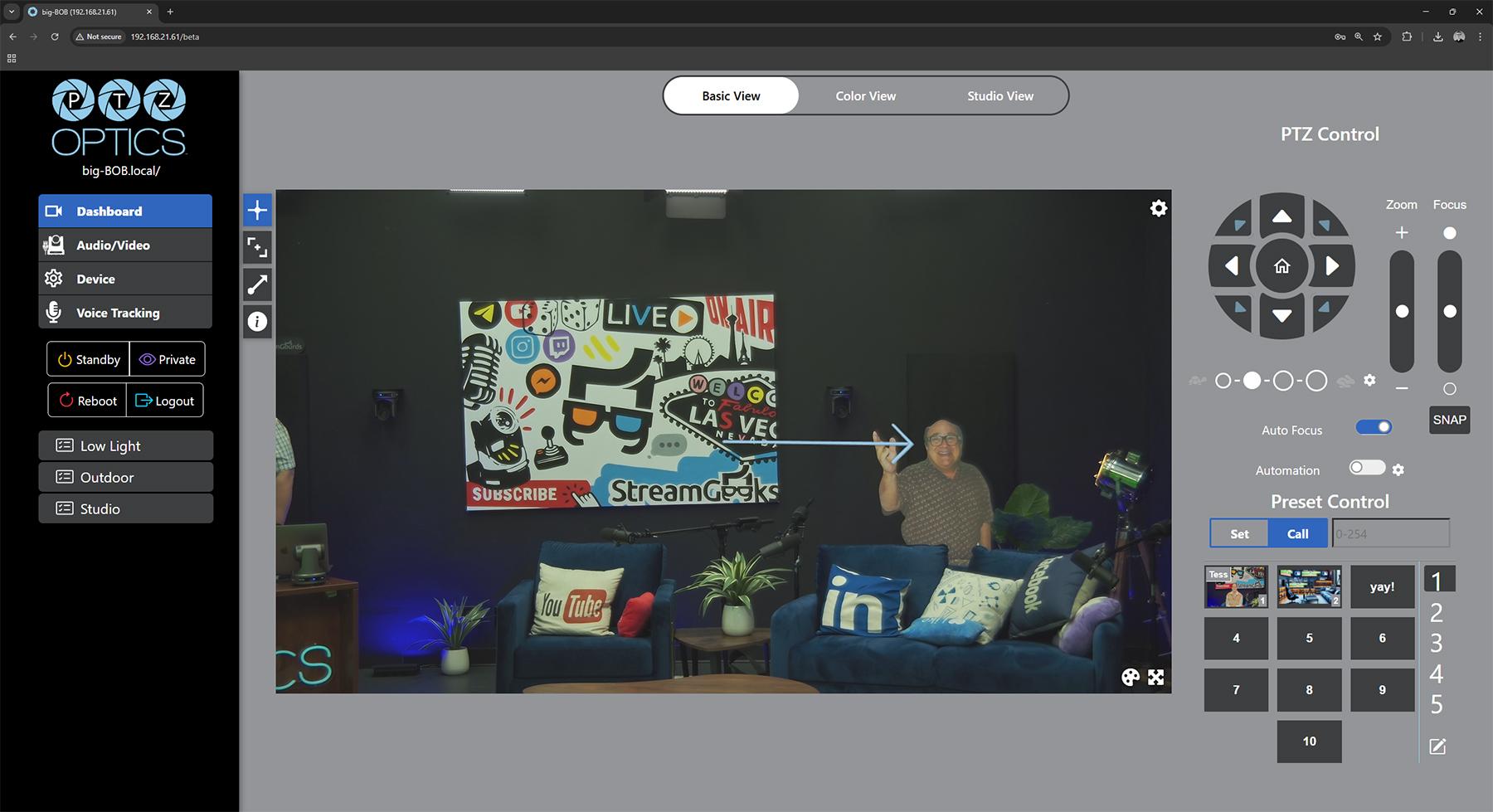Image resolution: width=1493 pixels, height=812 pixels.
Task: Click the Zoom slider handle
Action: (1402, 311)
